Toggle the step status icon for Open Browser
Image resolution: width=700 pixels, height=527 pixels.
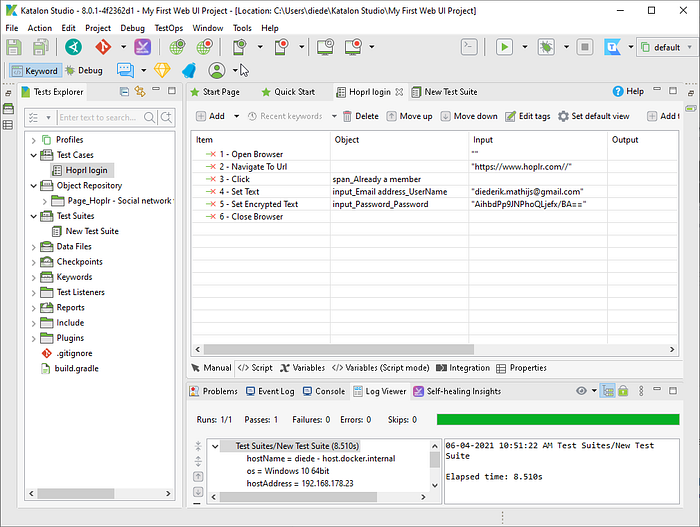[x=211, y=154]
